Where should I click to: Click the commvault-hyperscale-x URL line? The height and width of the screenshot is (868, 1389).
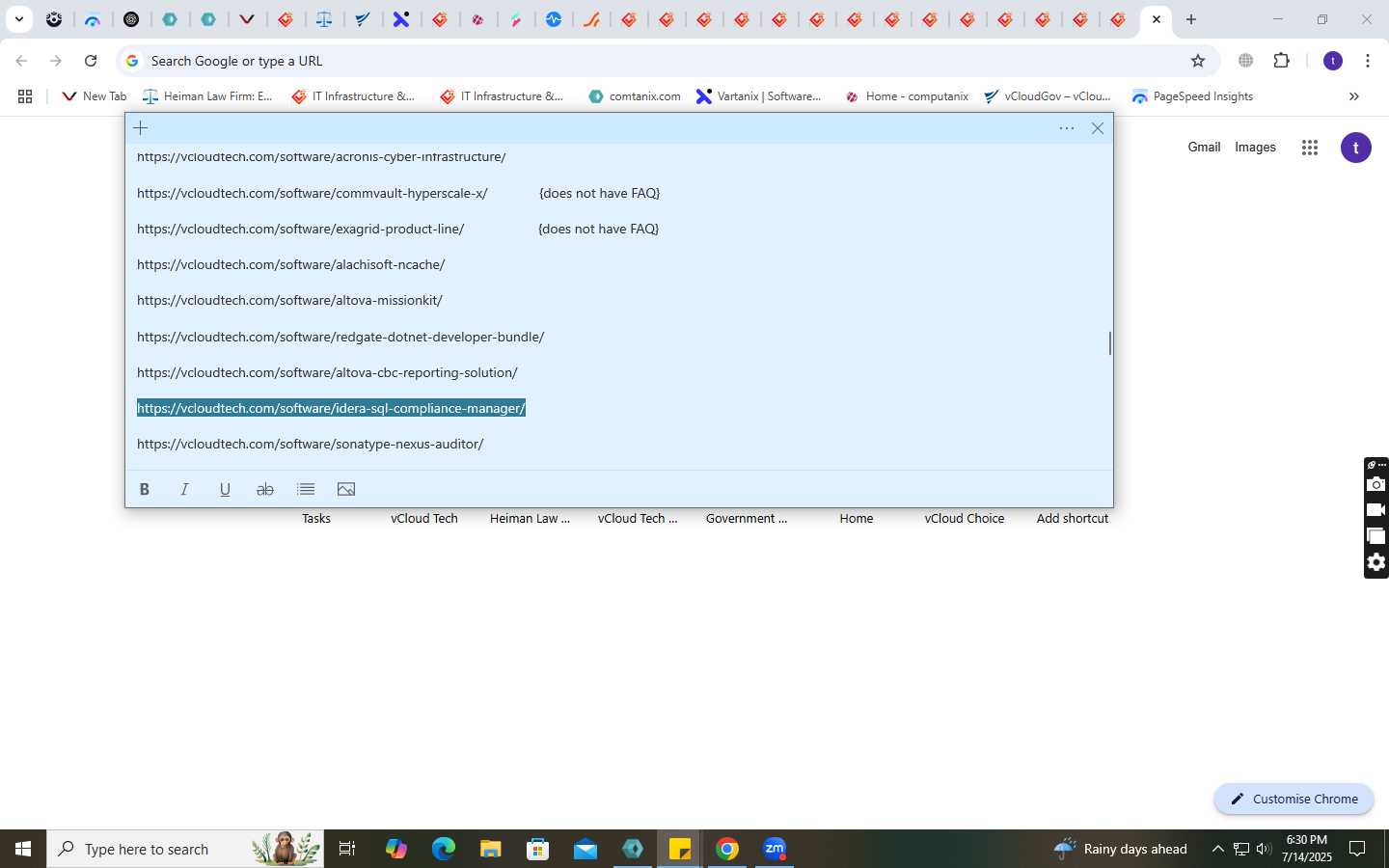pos(313,193)
